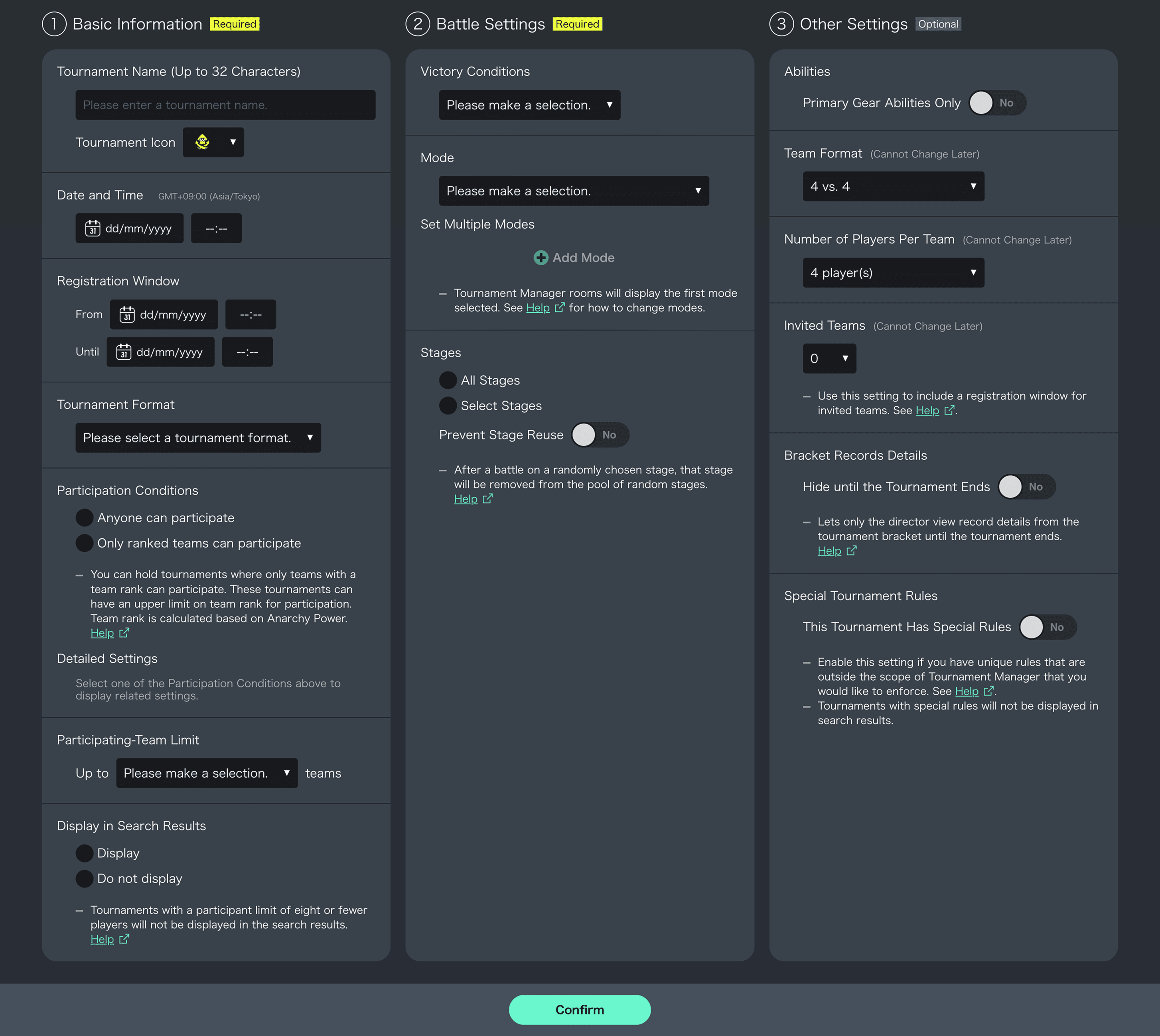Open external link icon next to Mode Help
The width and height of the screenshot is (1160, 1036).
click(x=560, y=308)
